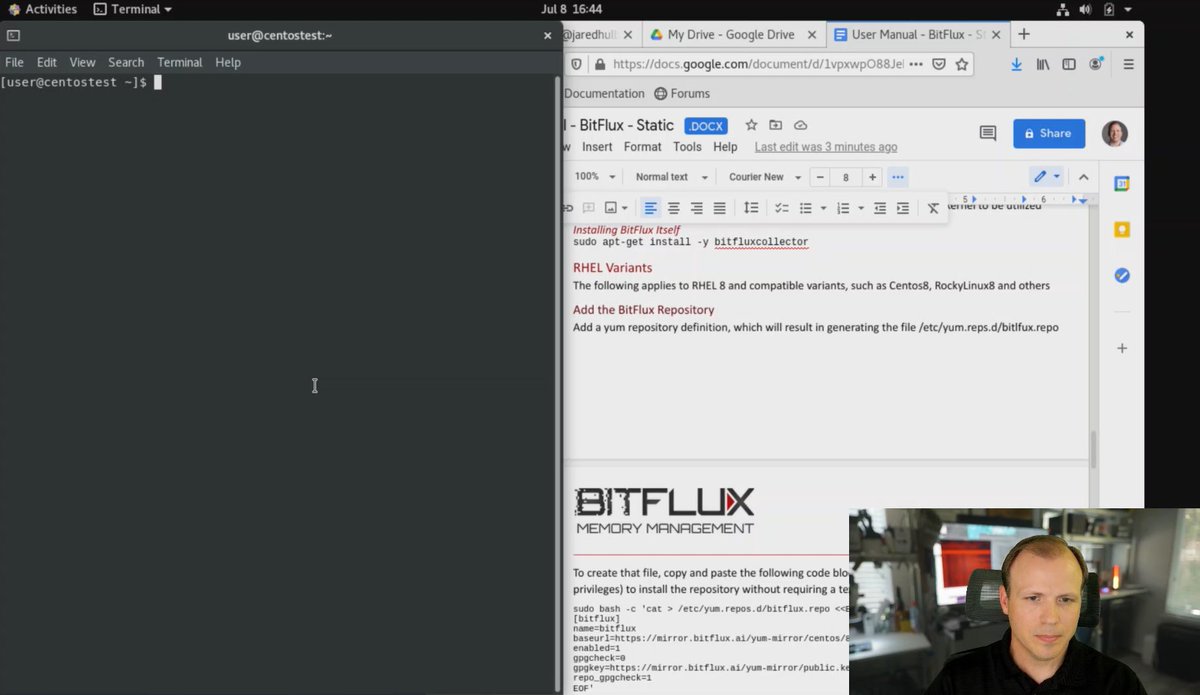Open Google Tasks in the side panel
Screen dimensions: 1200x695
(x=1121, y=275)
